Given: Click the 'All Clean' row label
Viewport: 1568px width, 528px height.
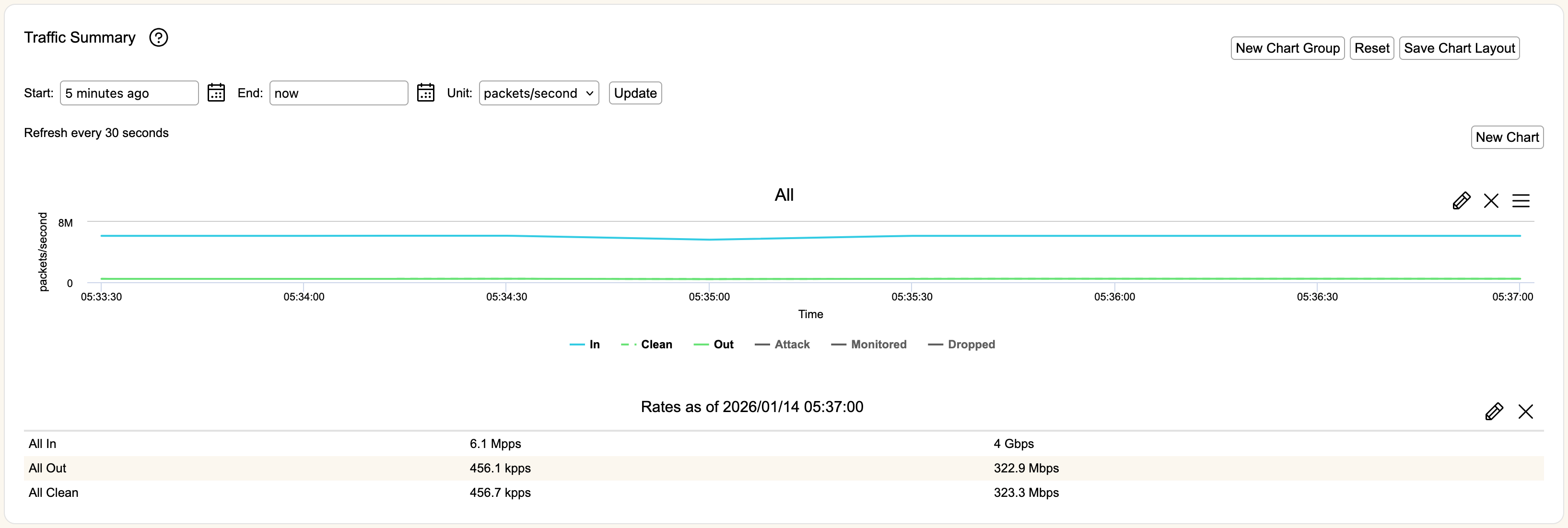Looking at the screenshot, I should click(53, 493).
